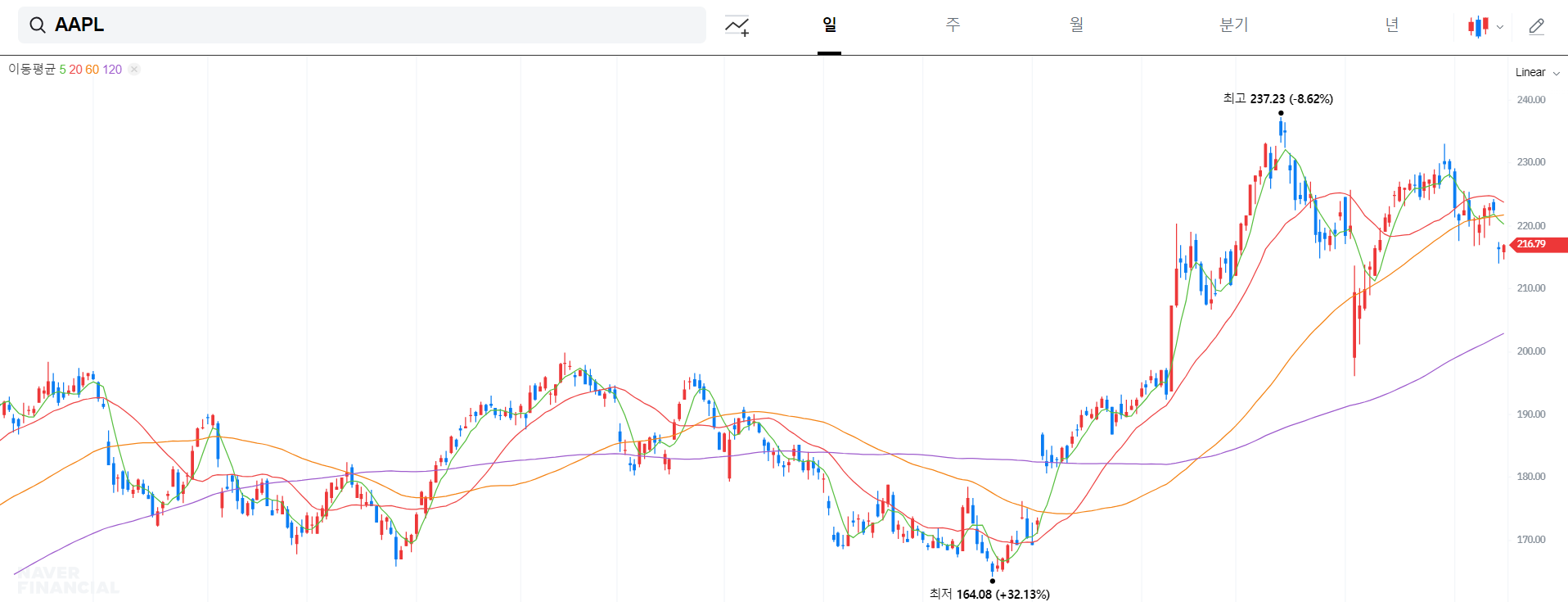1568x602 pixels.
Task: Open the Linear scale dropdown
Action: [1538, 72]
